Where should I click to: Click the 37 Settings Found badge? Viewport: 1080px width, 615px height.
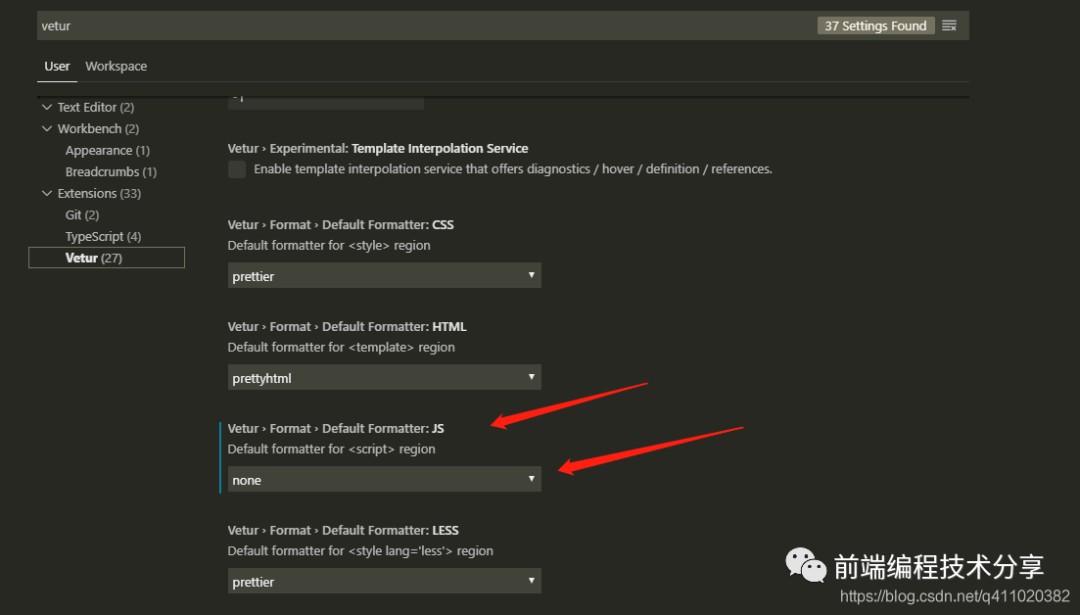[875, 25]
